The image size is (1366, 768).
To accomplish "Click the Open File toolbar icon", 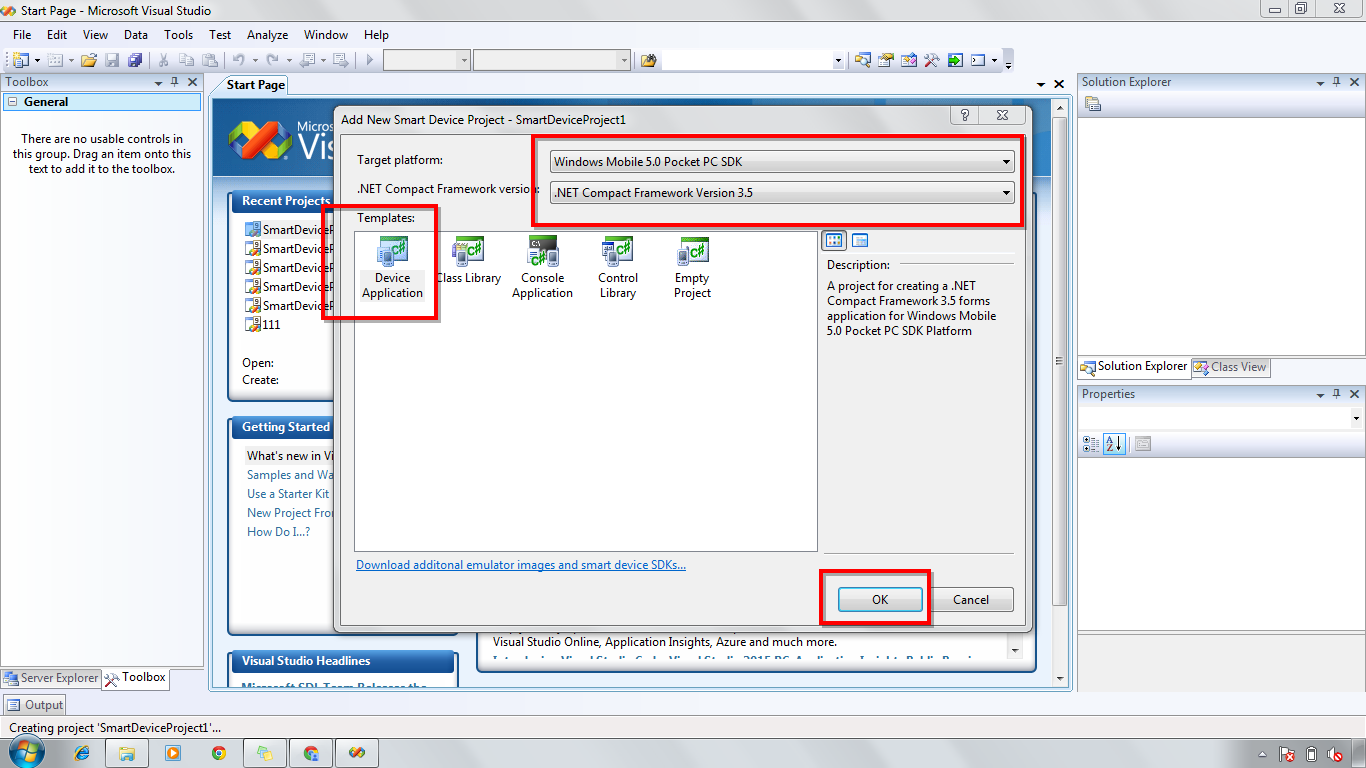I will pyautogui.click(x=90, y=60).
